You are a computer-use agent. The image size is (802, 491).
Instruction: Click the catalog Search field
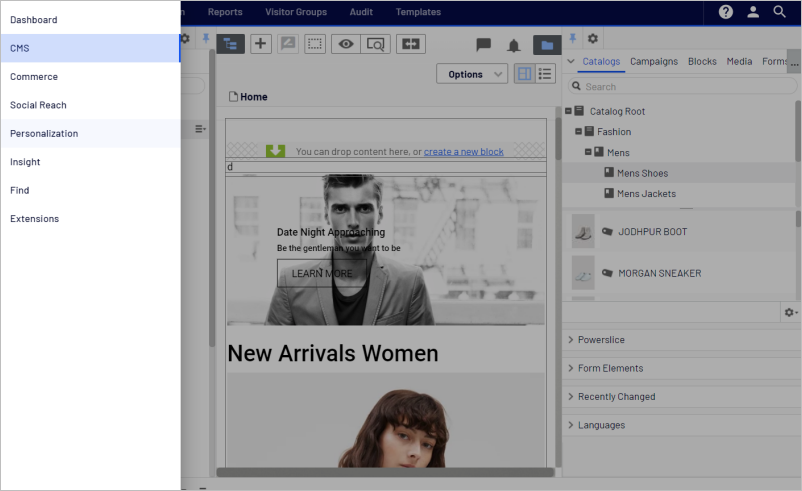click(680, 87)
